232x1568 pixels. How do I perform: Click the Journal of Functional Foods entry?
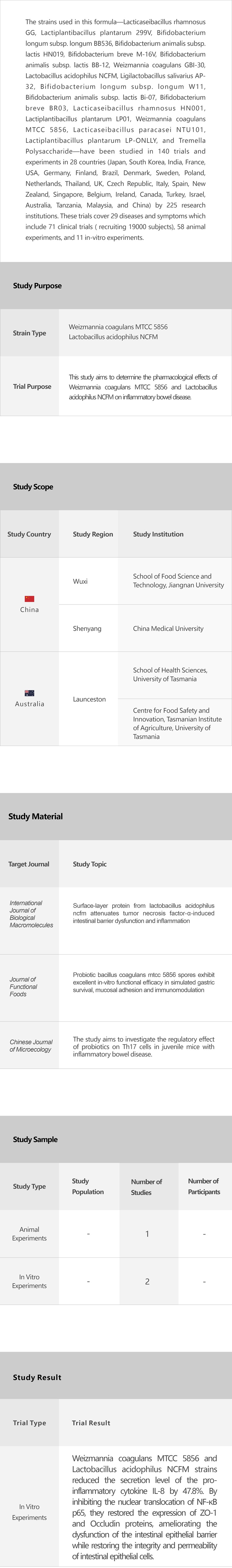[x=23, y=986]
